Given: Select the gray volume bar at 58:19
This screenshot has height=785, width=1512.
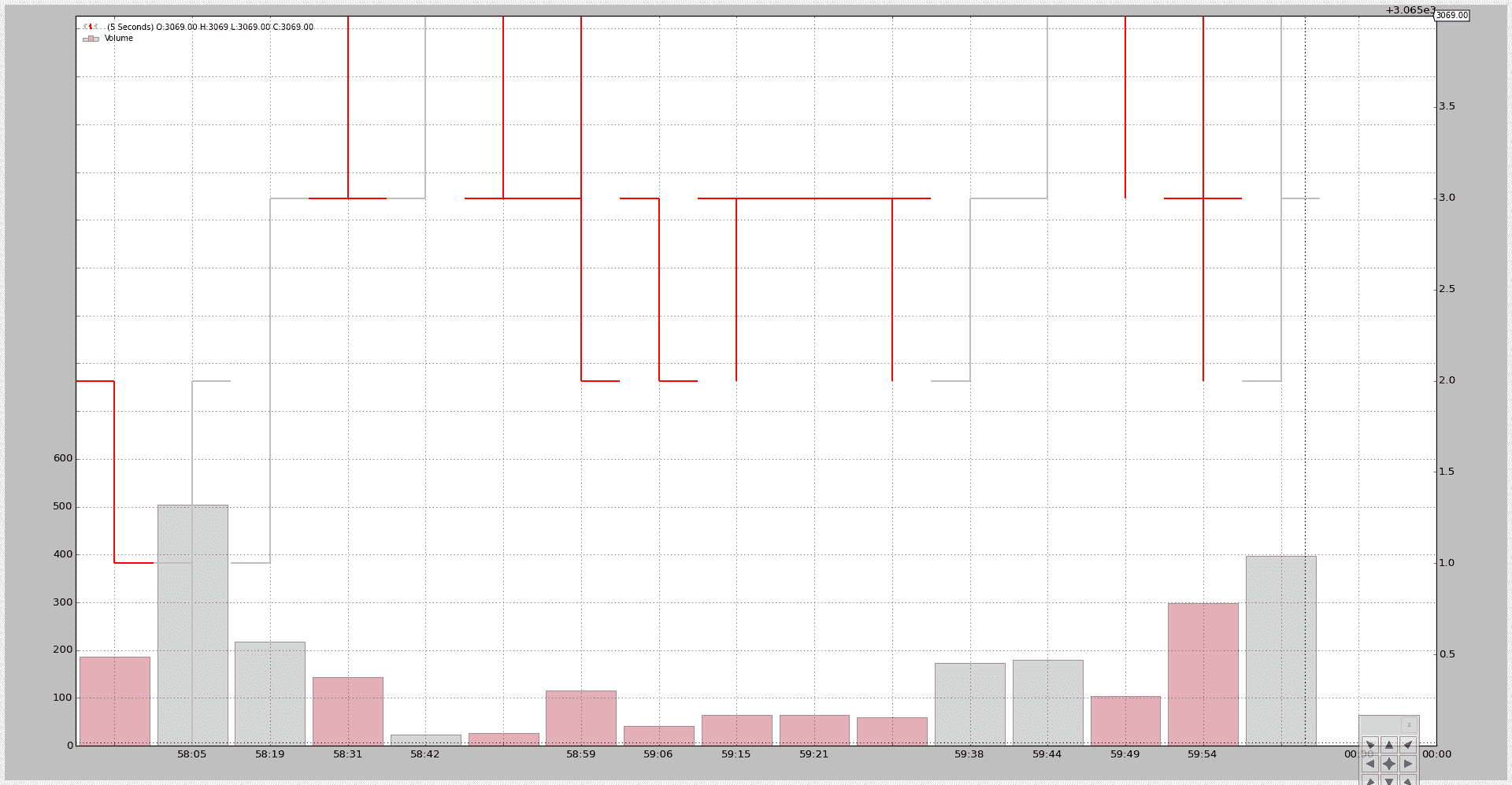Looking at the screenshot, I should tap(270, 694).
